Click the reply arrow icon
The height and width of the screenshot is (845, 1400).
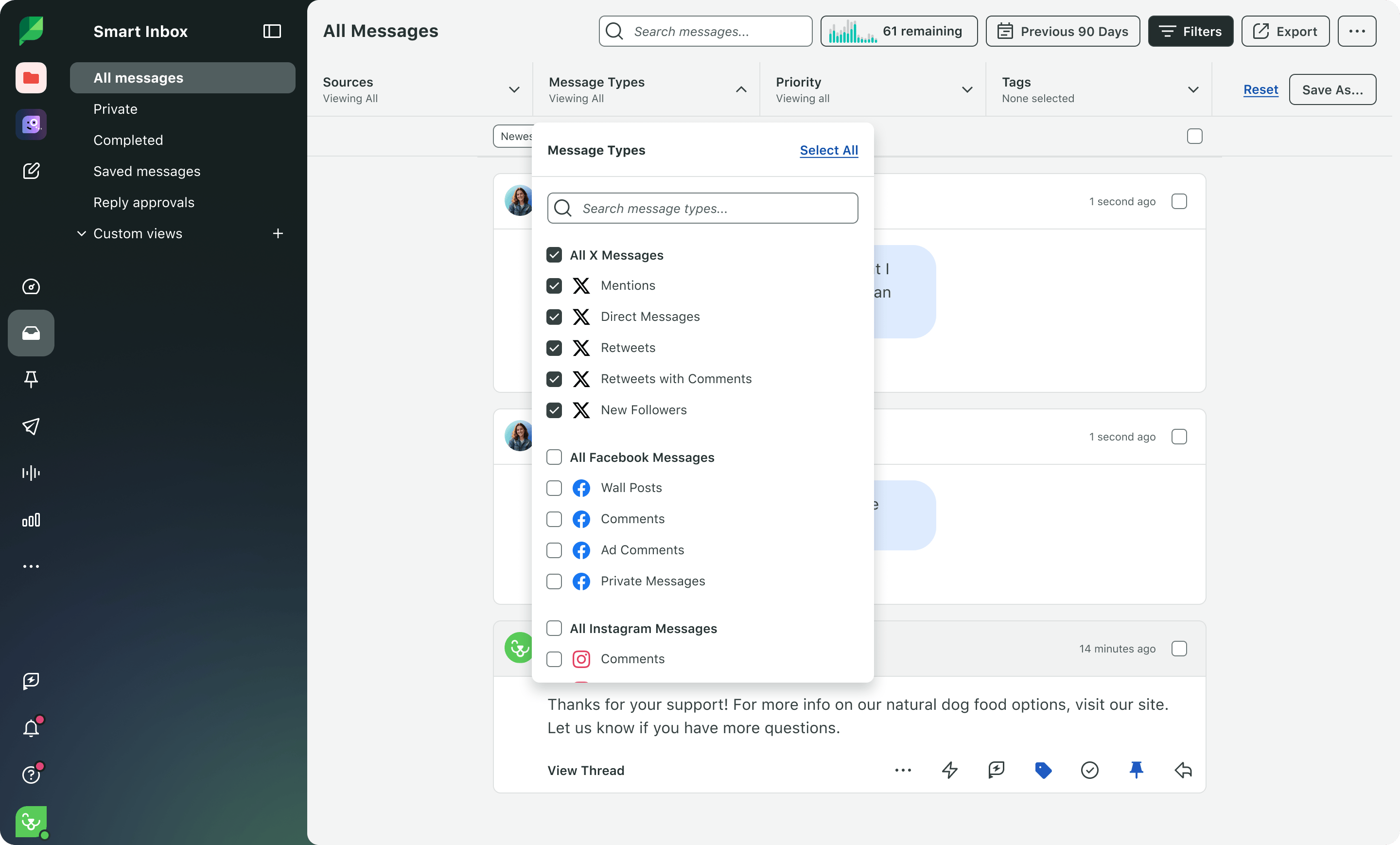click(x=1184, y=770)
